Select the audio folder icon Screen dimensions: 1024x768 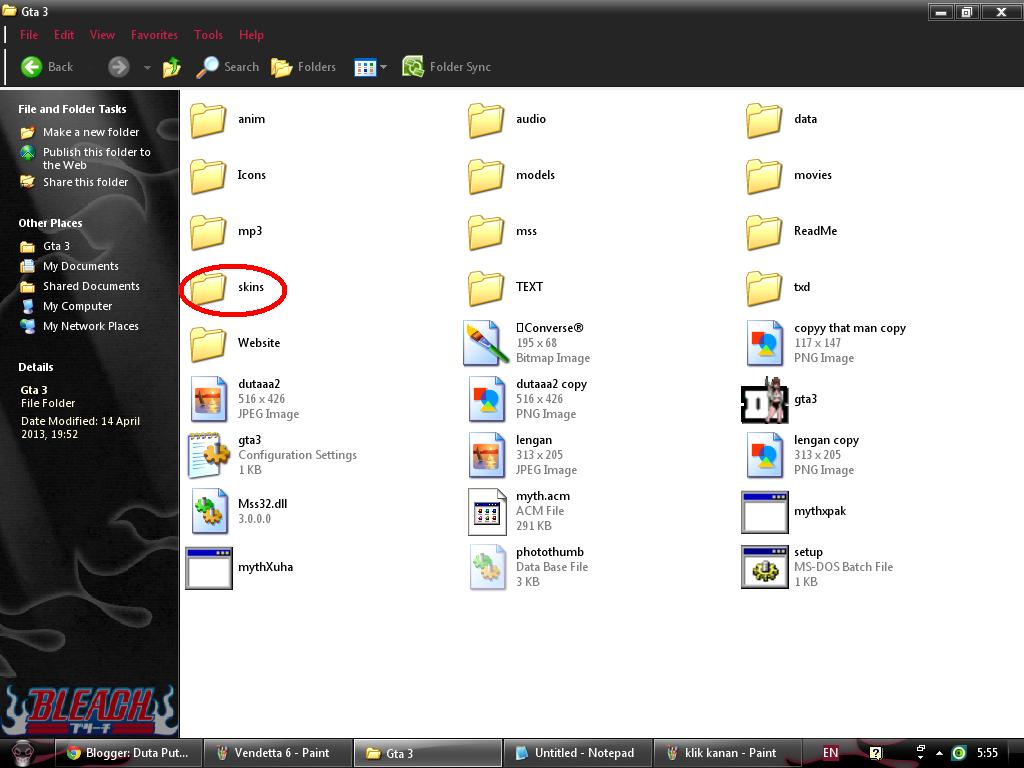(486, 120)
